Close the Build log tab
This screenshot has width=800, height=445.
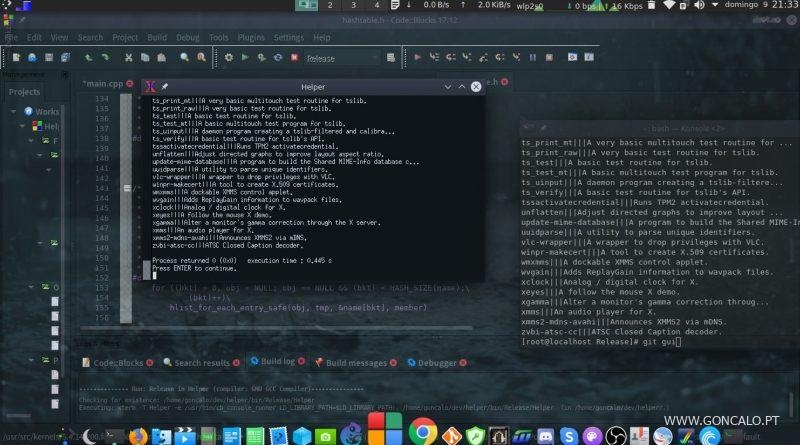point(302,361)
